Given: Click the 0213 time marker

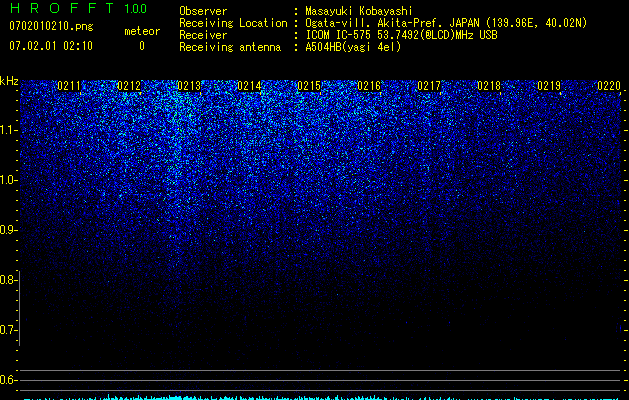Looking at the screenshot, I should click(189, 86).
